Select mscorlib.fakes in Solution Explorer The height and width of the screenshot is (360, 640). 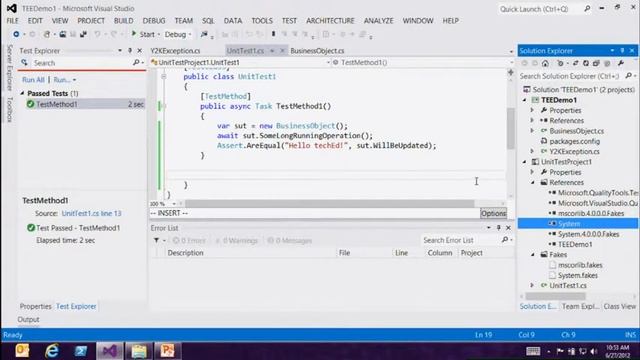point(580,265)
